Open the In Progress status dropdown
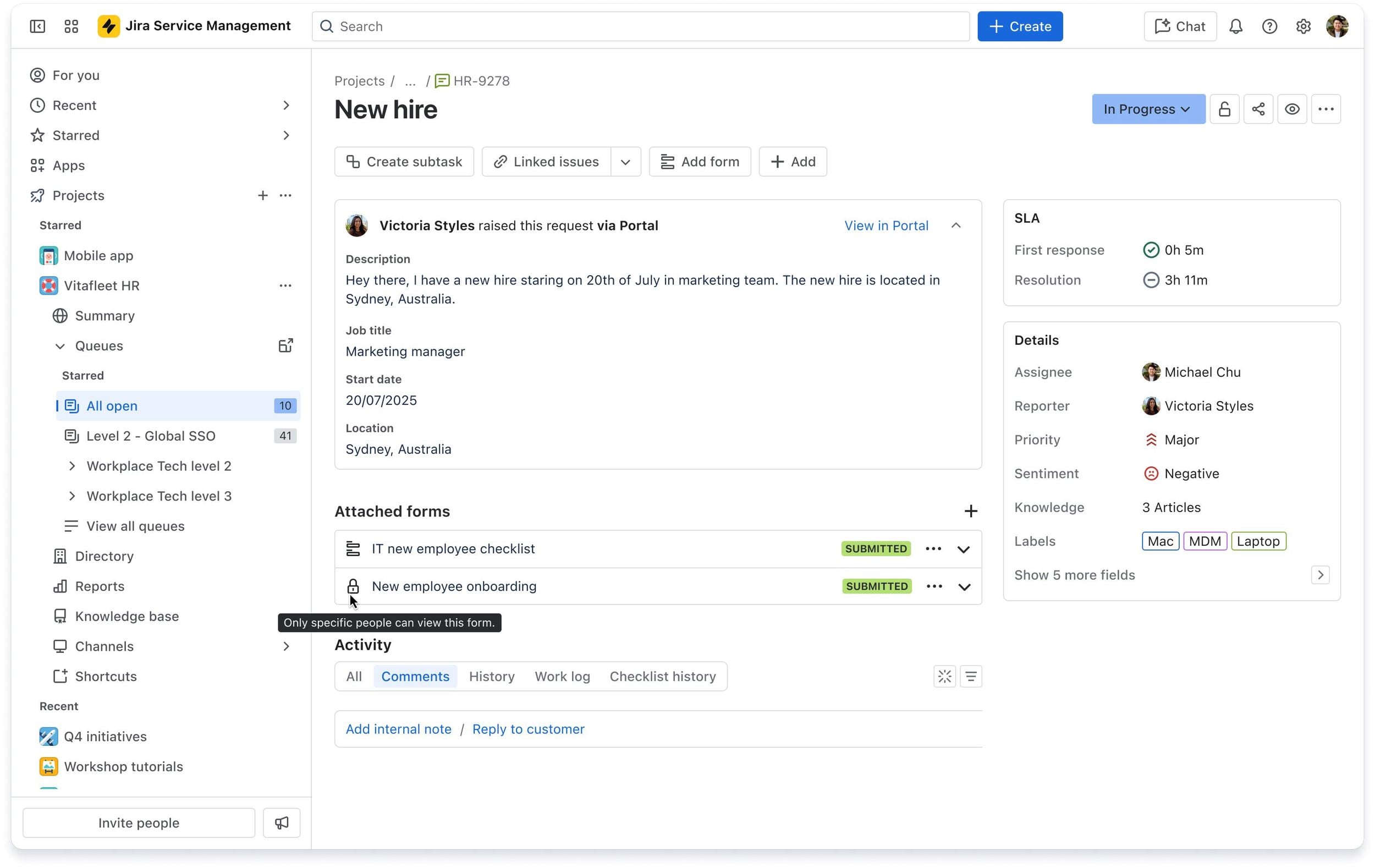This screenshot has width=1375, height=868. (1148, 109)
